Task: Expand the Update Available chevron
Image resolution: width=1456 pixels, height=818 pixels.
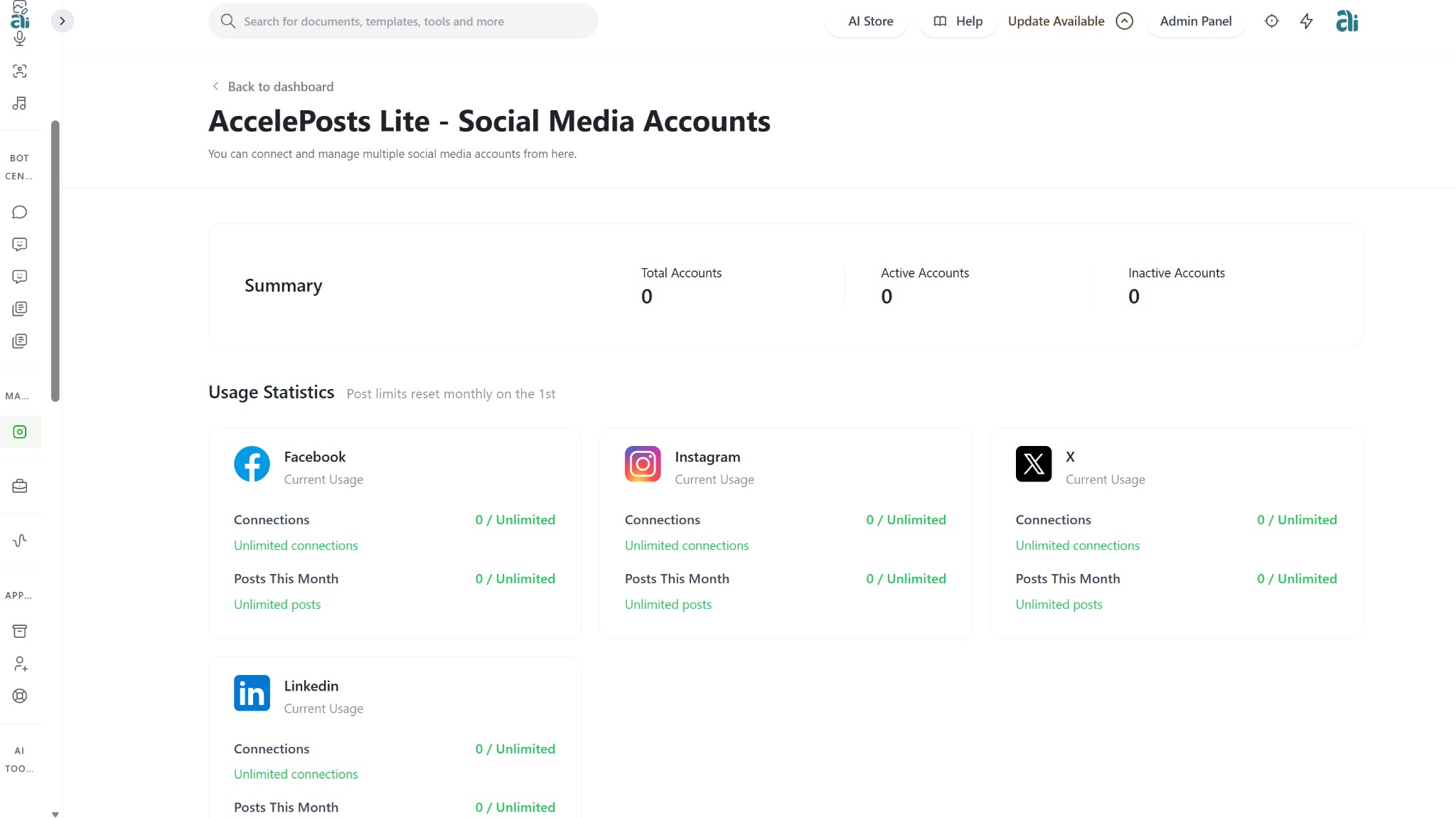Action: pyautogui.click(x=1124, y=21)
